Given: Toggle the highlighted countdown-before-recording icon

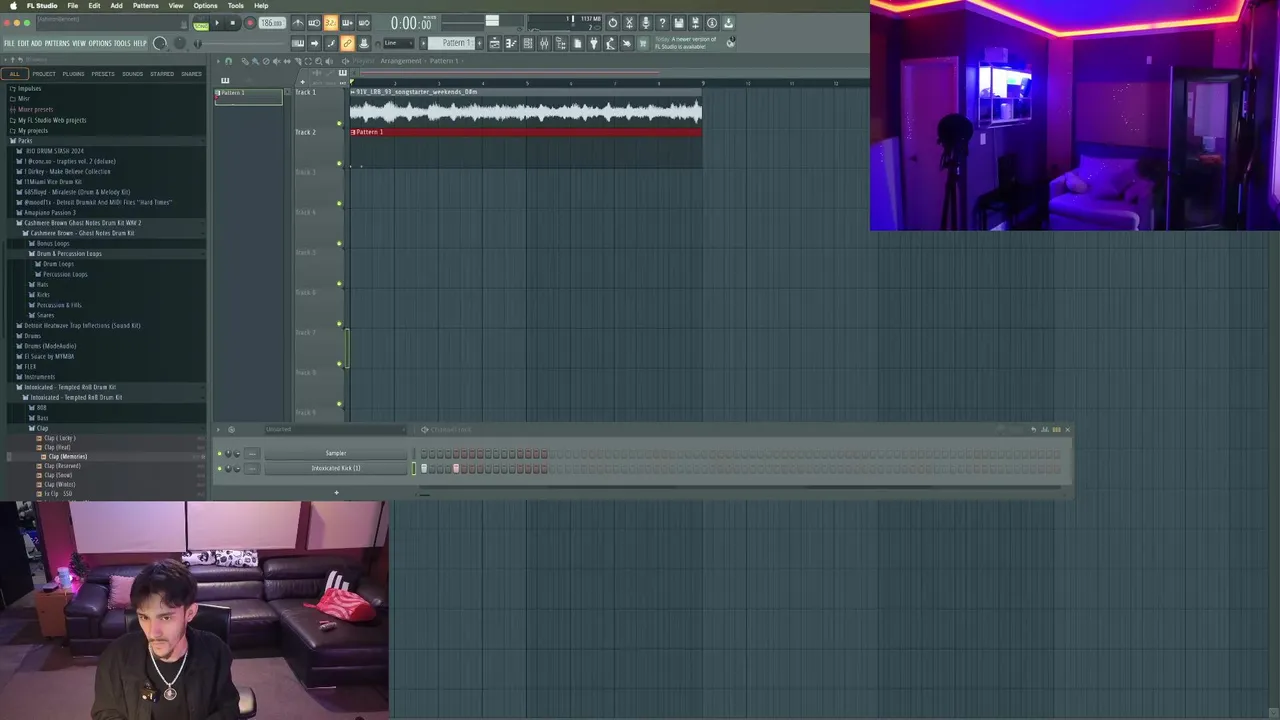Looking at the screenshot, I should [x=330, y=23].
